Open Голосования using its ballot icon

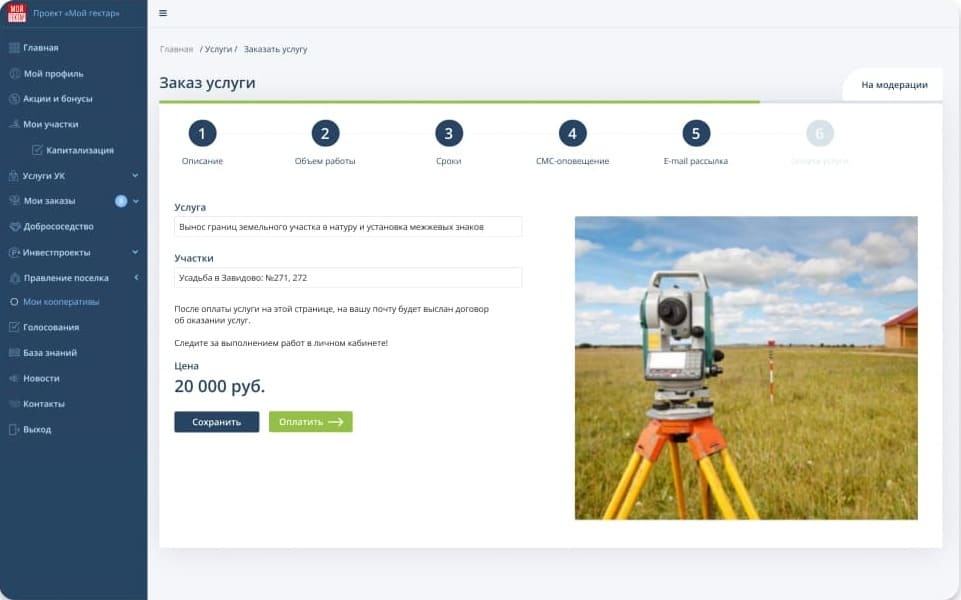coord(14,327)
